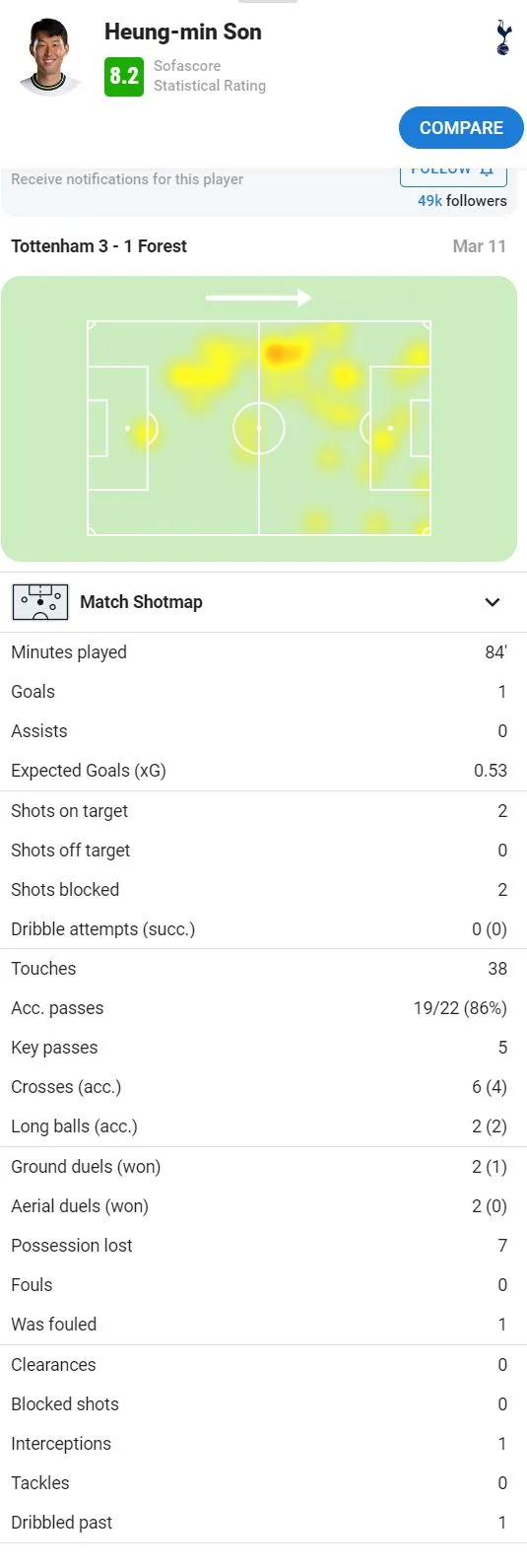Viewport: 527px width, 1568px height.
Task: Click the Follow button
Action: (453, 173)
